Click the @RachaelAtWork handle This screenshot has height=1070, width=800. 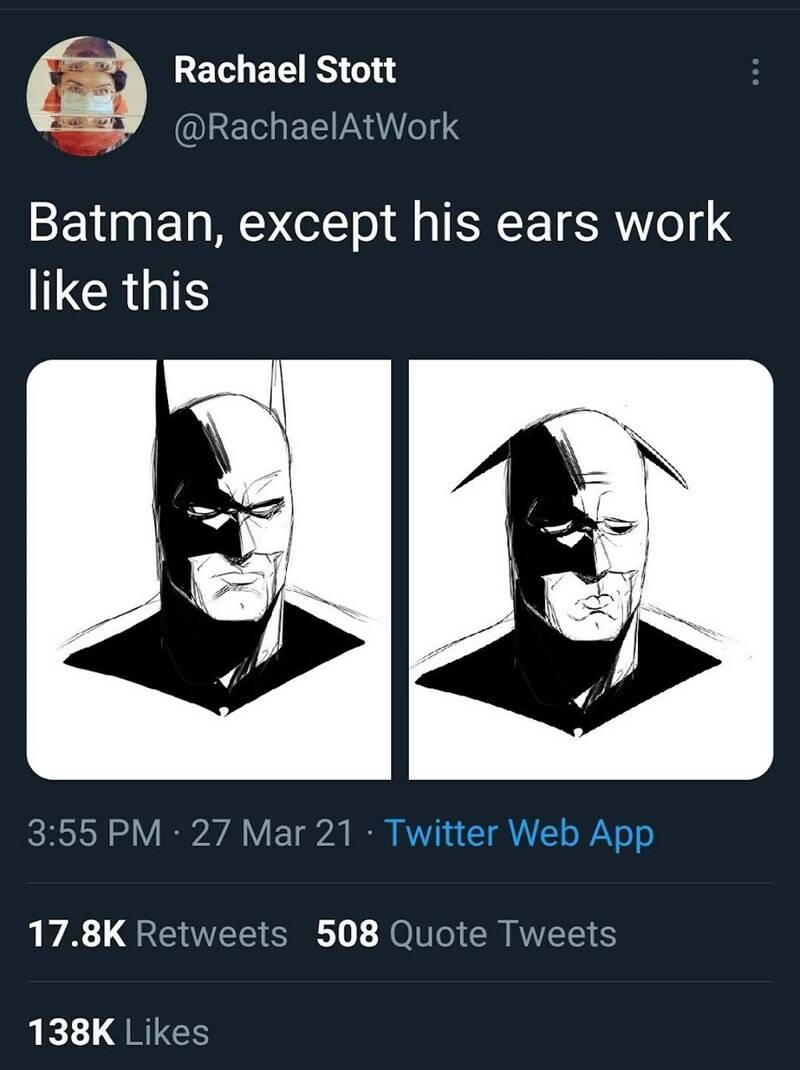pos(316,127)
